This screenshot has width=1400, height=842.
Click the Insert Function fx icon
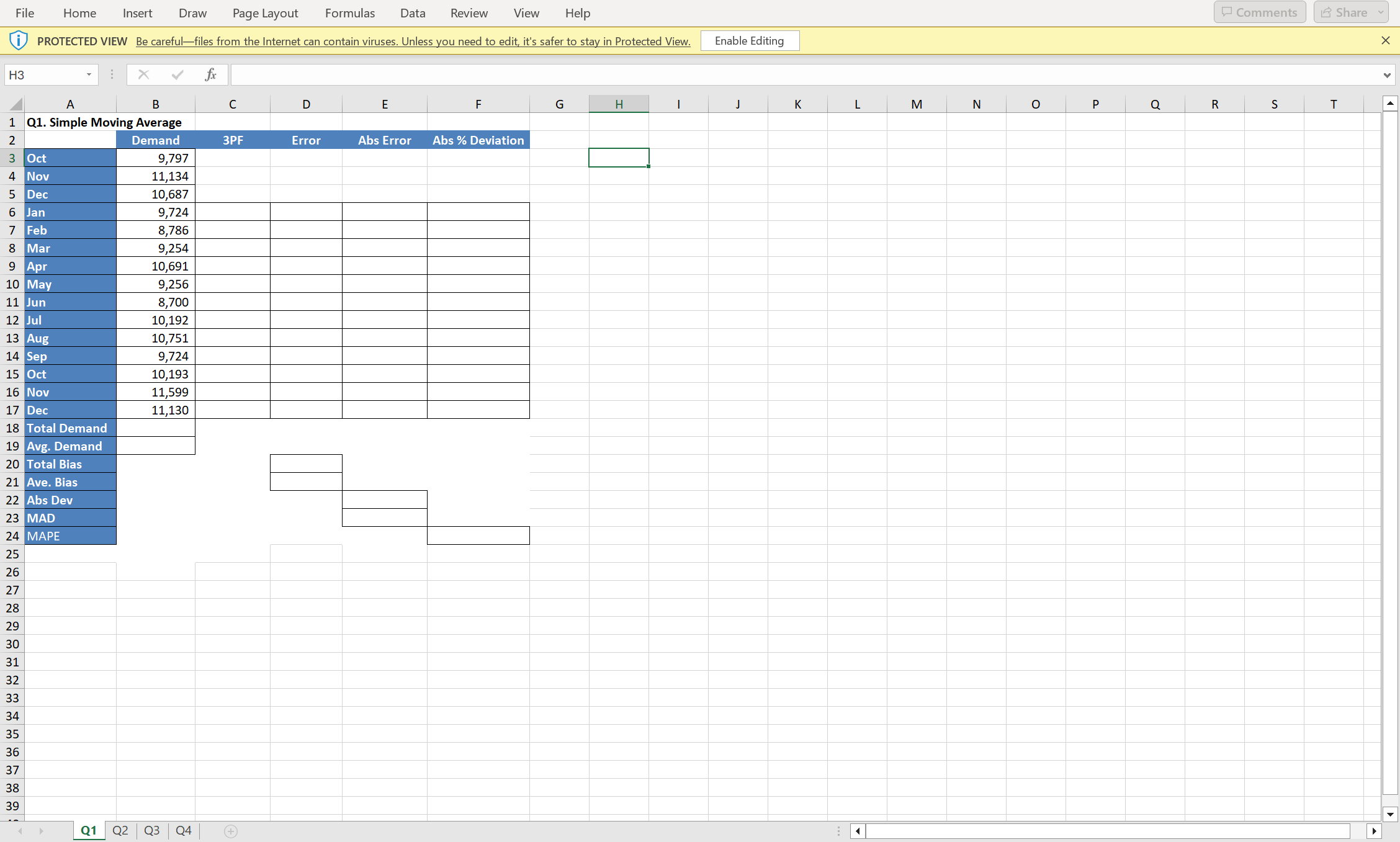pyautogui.click(x=210, y=74)
